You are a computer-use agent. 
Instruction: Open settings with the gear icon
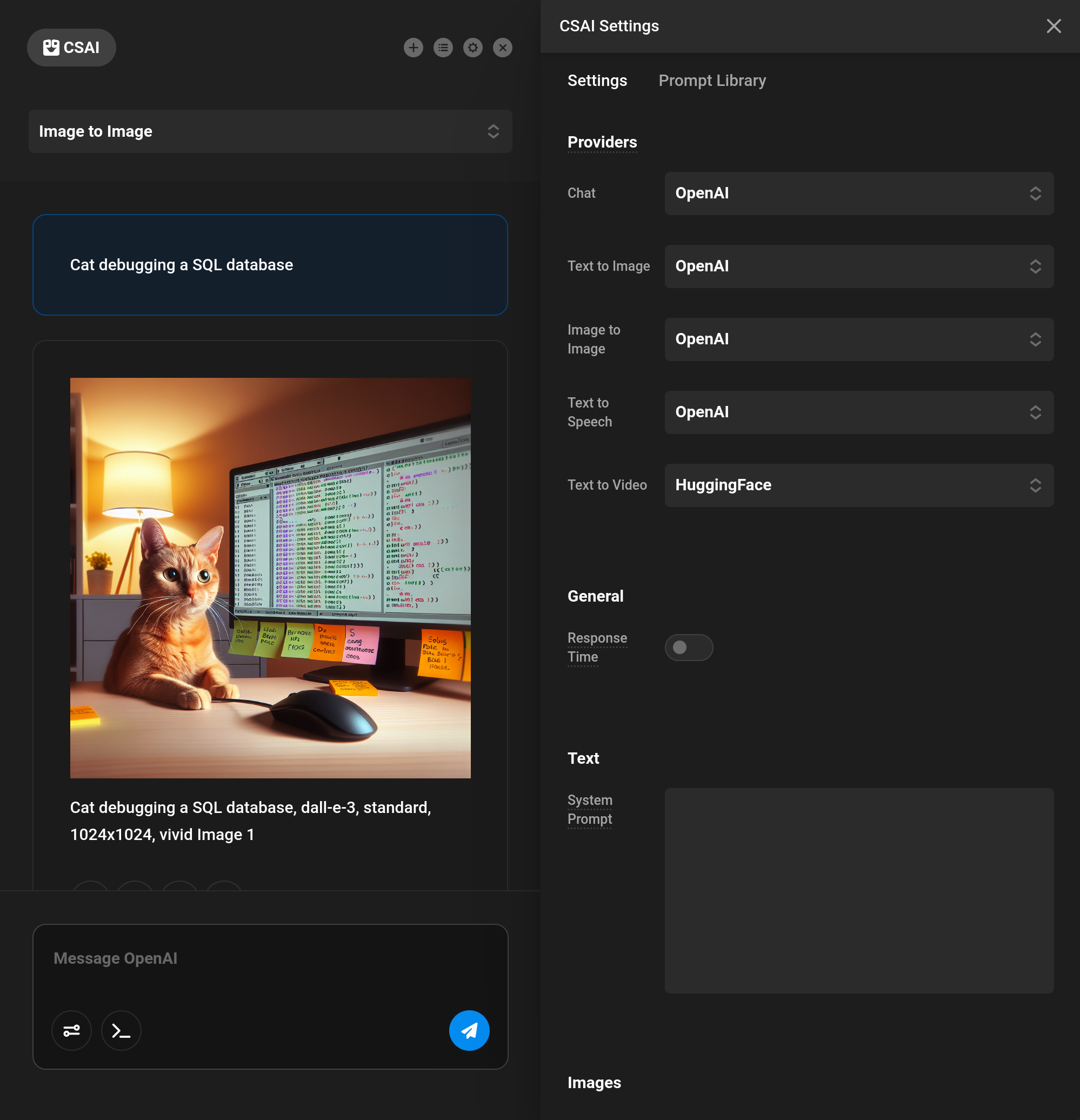pos(472,48)
